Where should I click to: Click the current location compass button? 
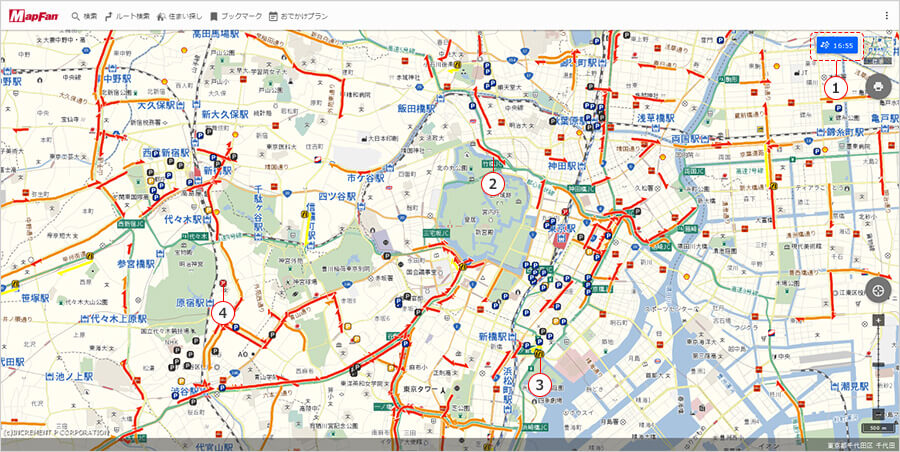pos(878,289)
